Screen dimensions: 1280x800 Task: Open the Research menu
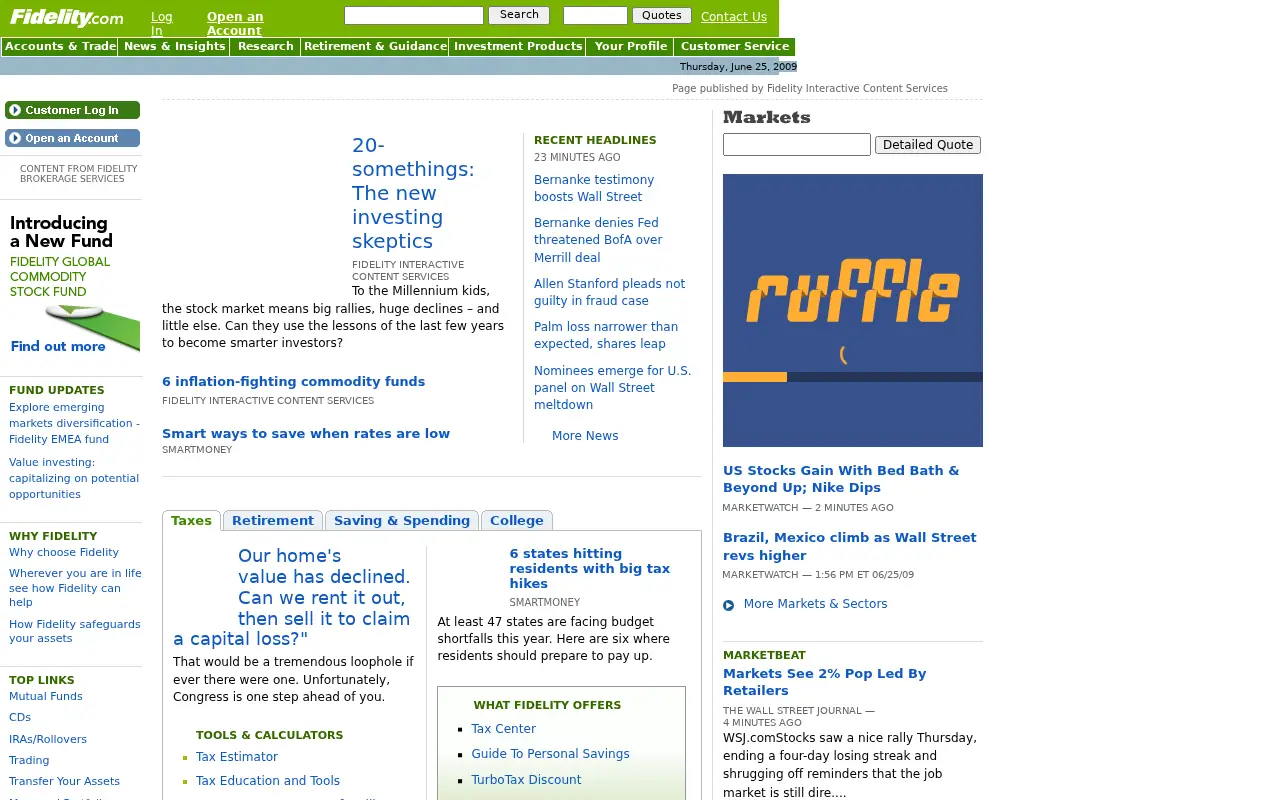[x=265, y=47]
